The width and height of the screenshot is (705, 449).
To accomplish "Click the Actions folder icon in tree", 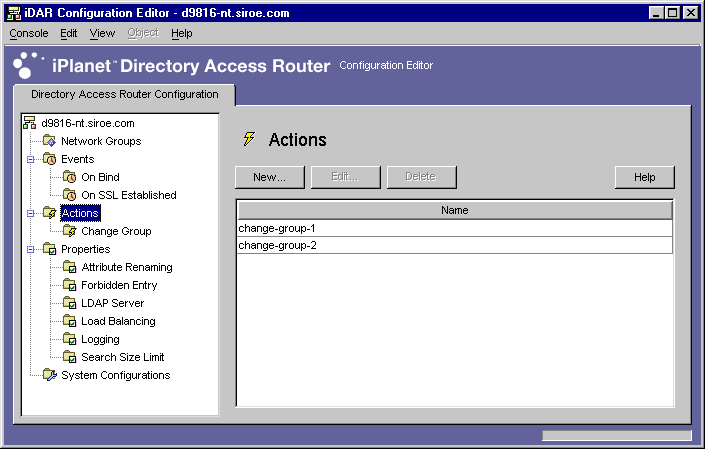I will pyautogui.click(x=49, y=213).
